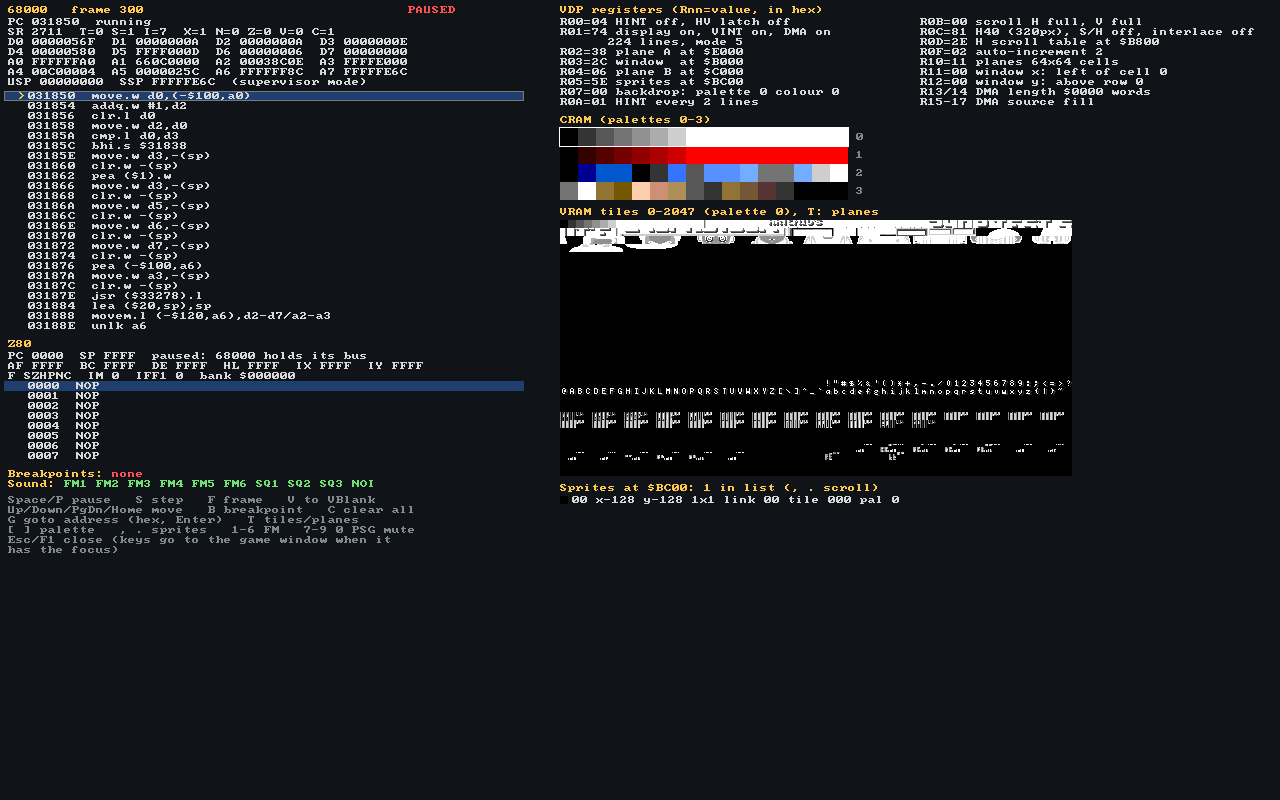Click the Z80 line 0007 NOP
The width and height of the screenshot is (1280, 800).
63,456
